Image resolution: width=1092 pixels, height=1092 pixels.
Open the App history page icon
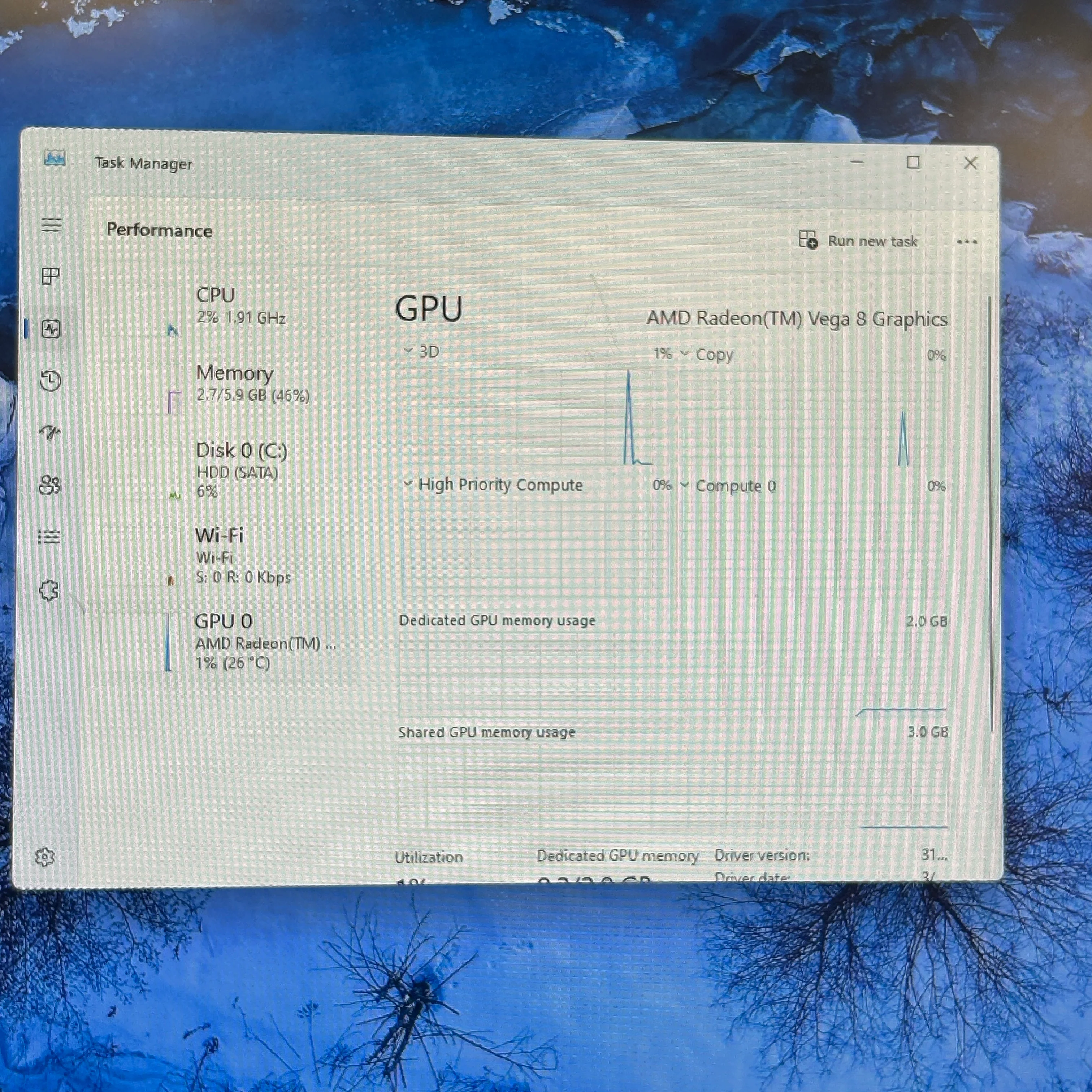point(50,380)
